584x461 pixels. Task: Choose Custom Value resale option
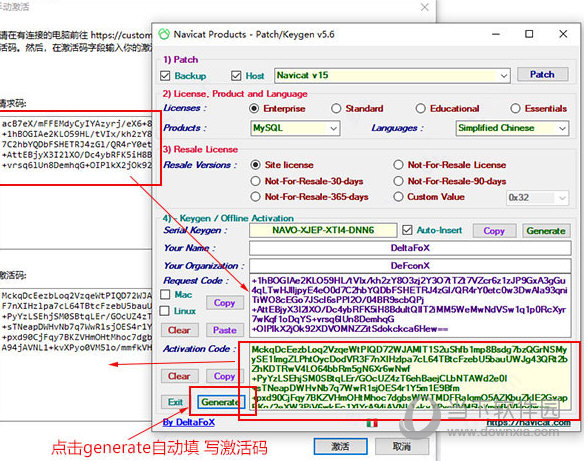pos(399,197)
